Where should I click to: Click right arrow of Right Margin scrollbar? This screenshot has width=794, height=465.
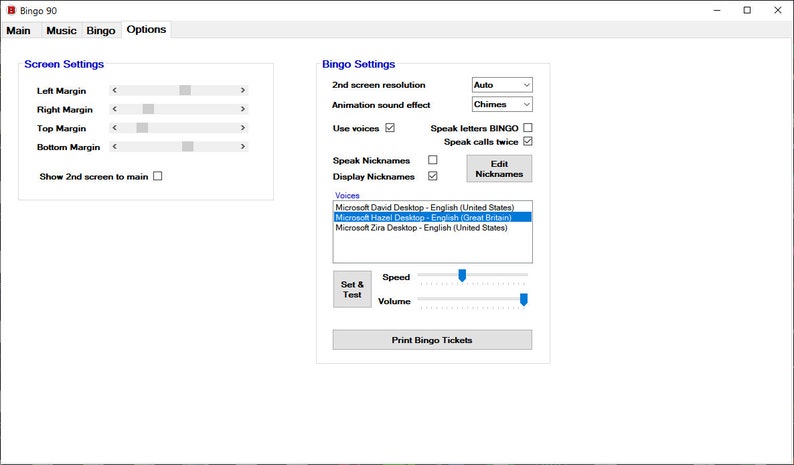[243, 109]
